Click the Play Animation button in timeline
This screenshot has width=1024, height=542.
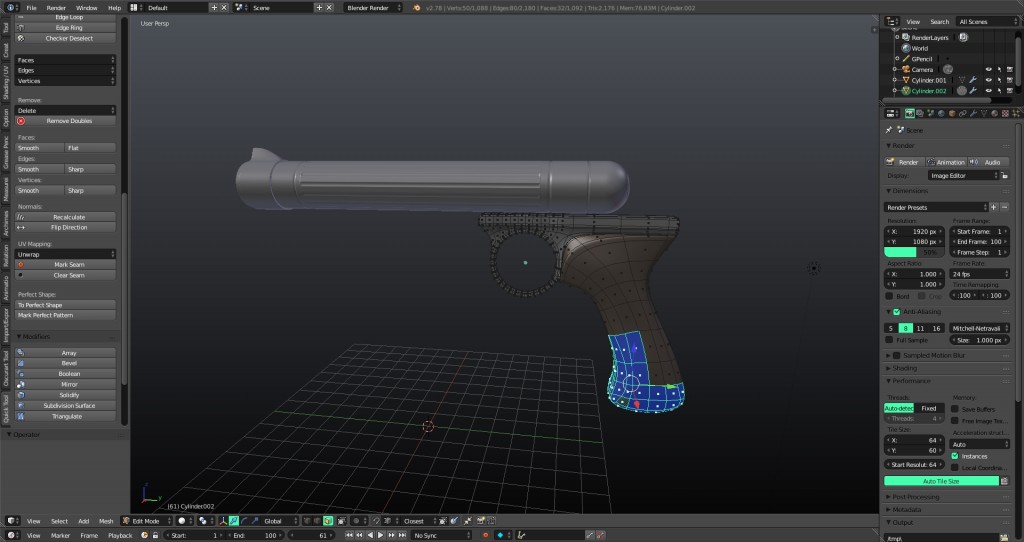click(380, 535)
